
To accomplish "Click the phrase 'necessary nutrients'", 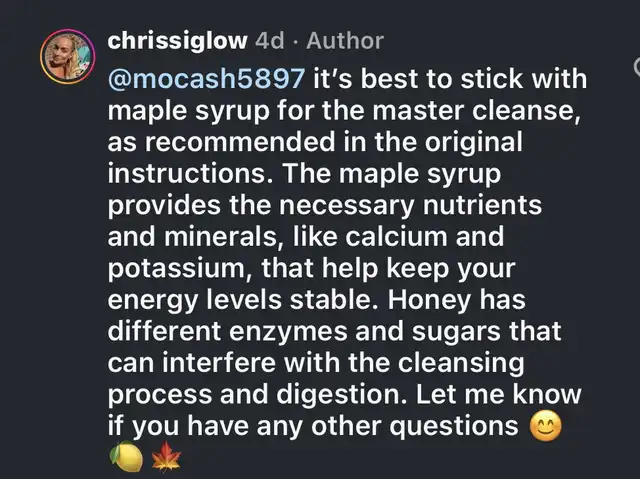I will (410, 205).
